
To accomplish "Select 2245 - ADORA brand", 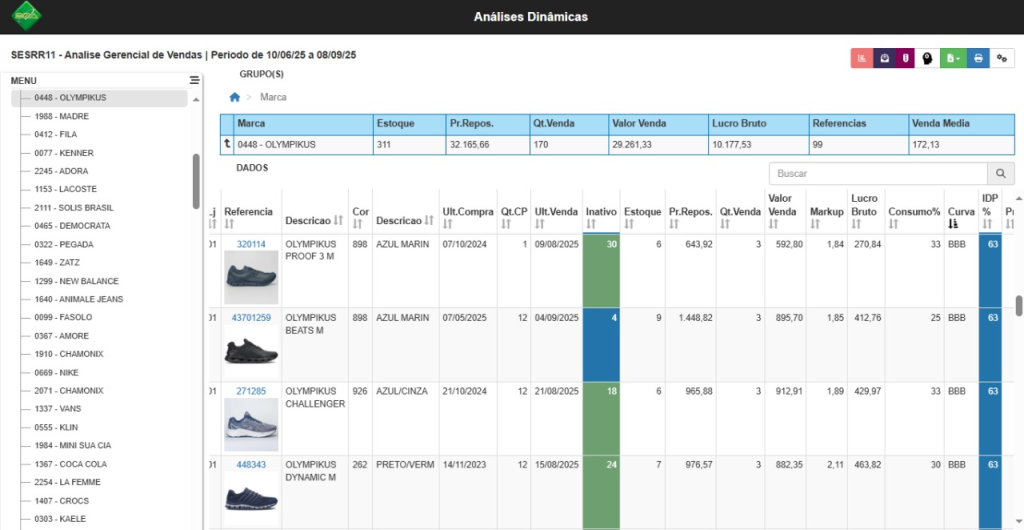I will point(61,171).
